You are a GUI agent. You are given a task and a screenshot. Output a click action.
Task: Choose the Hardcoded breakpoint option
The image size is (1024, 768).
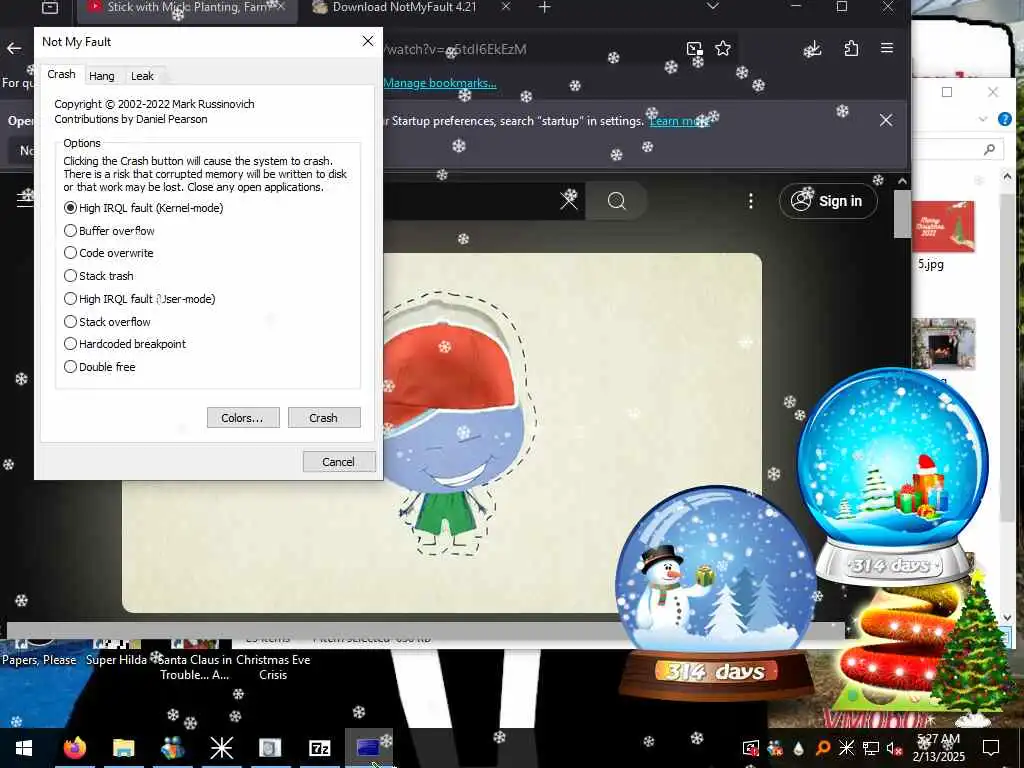click(125, 344)
